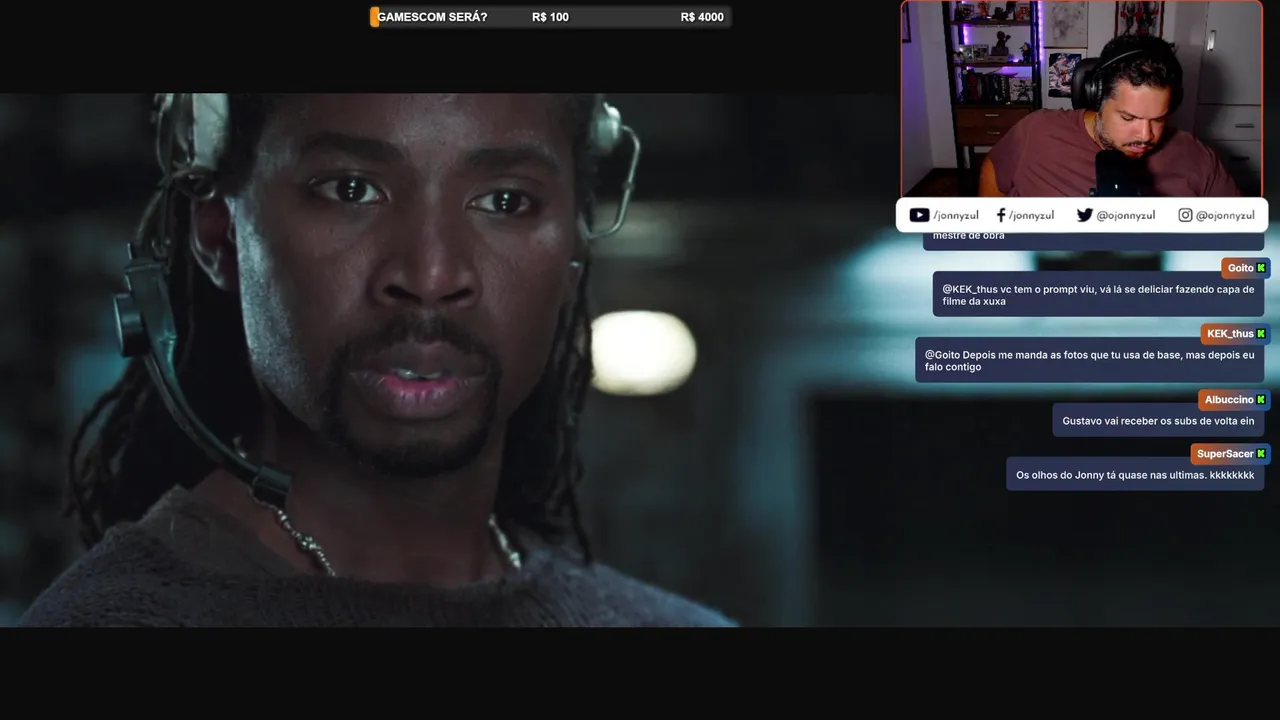Click 'GAMESCOM SERÁ?' goal title
The height and width of the screenshot is (720, 1280).
pyautogui.click(x=432, y=17)
